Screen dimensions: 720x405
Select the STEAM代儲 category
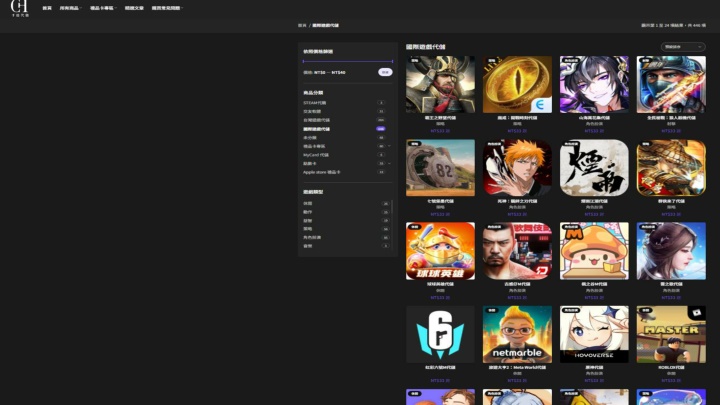click(315, 103)
